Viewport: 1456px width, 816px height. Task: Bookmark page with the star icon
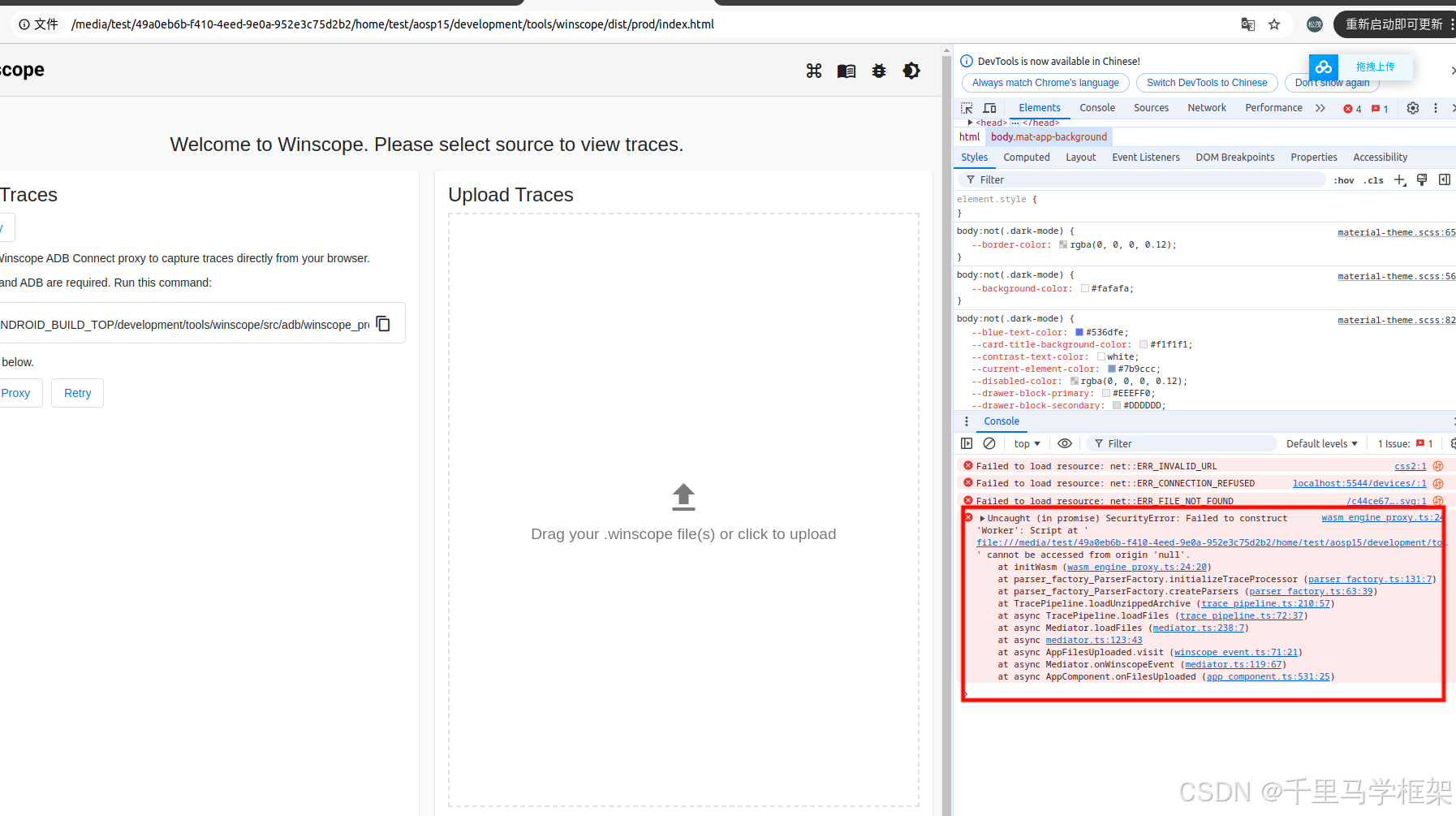1274,24
